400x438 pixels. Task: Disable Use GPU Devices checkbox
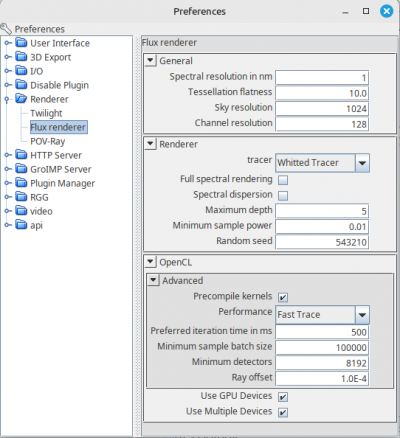pos(283,397)
